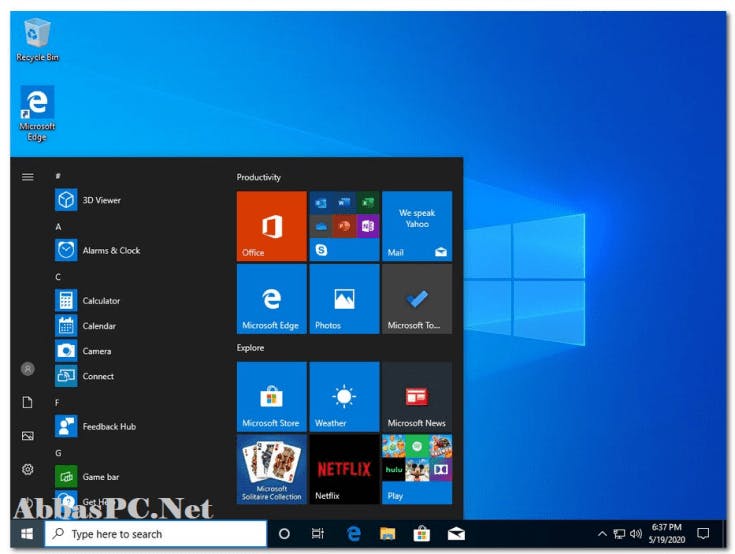Screen dimensions: 735x554
Task: Open the network status tray icon
Action: (619, 533)
